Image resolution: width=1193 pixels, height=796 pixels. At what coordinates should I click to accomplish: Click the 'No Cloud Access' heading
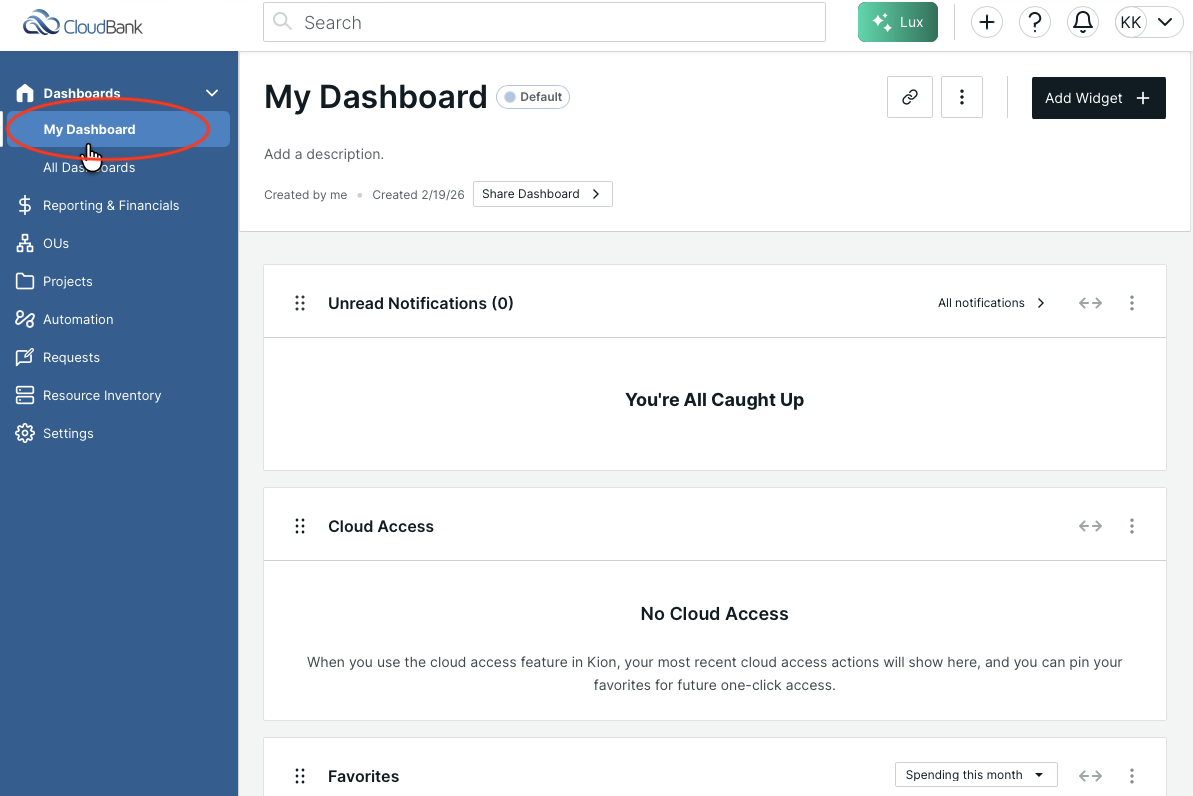pyautogui.click(x=714, y=613)
